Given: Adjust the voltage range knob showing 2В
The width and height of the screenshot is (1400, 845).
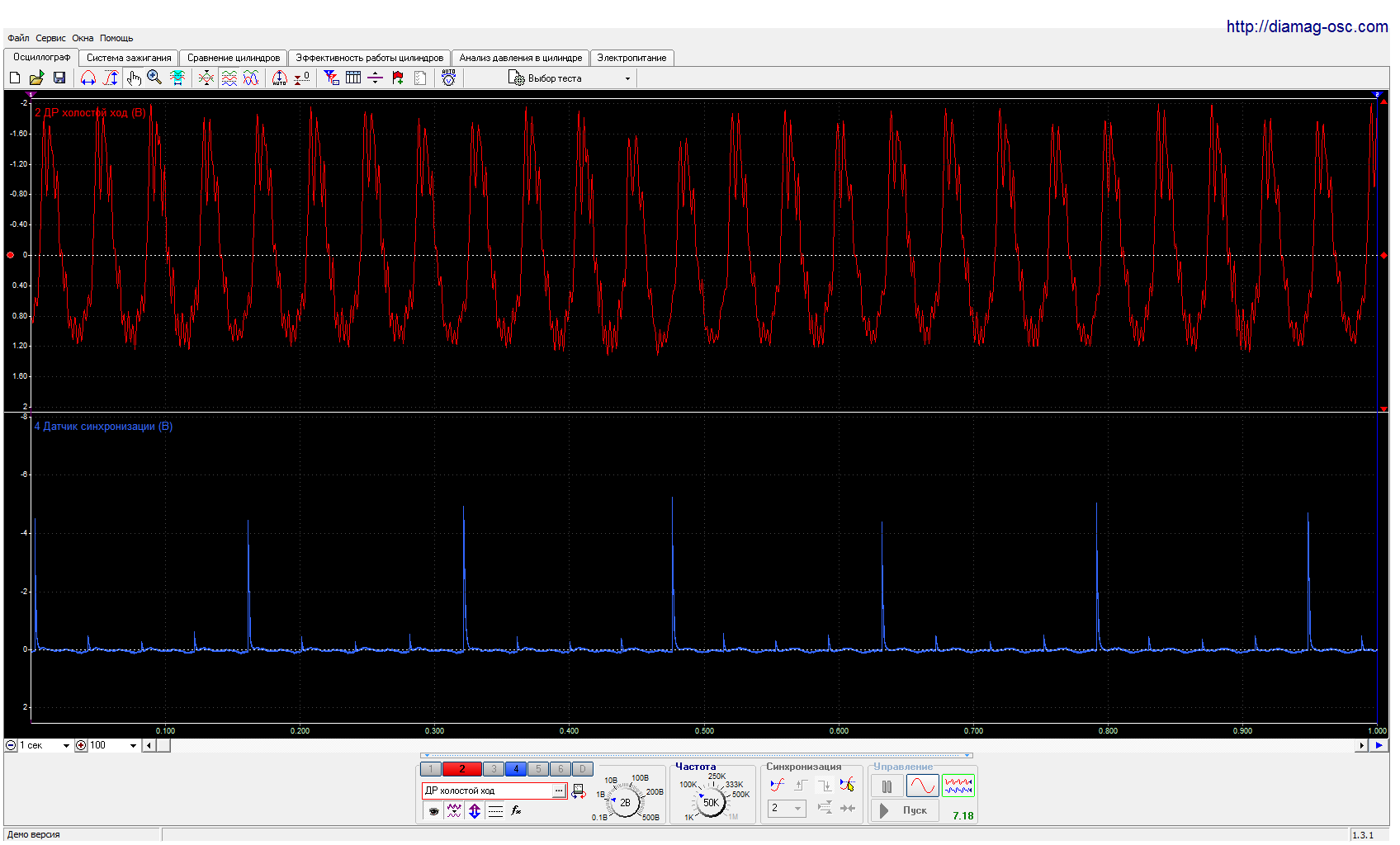Looking at the screenshot, I should point(625,801).
